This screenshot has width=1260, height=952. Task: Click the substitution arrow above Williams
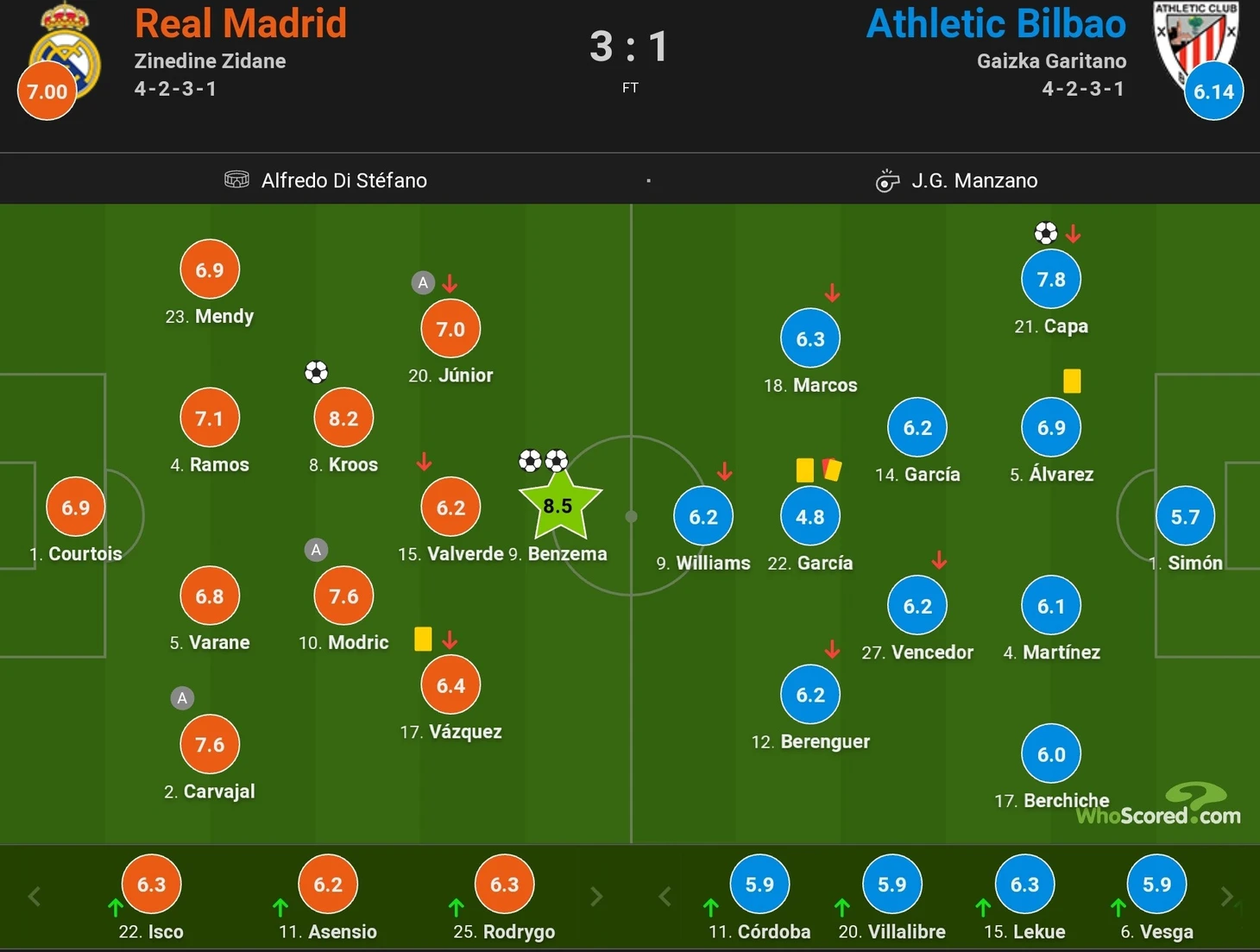(725, 471)
